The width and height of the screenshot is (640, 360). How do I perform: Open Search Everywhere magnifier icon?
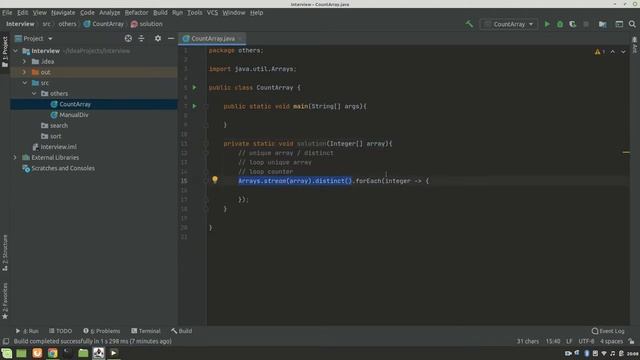(632, 24)
